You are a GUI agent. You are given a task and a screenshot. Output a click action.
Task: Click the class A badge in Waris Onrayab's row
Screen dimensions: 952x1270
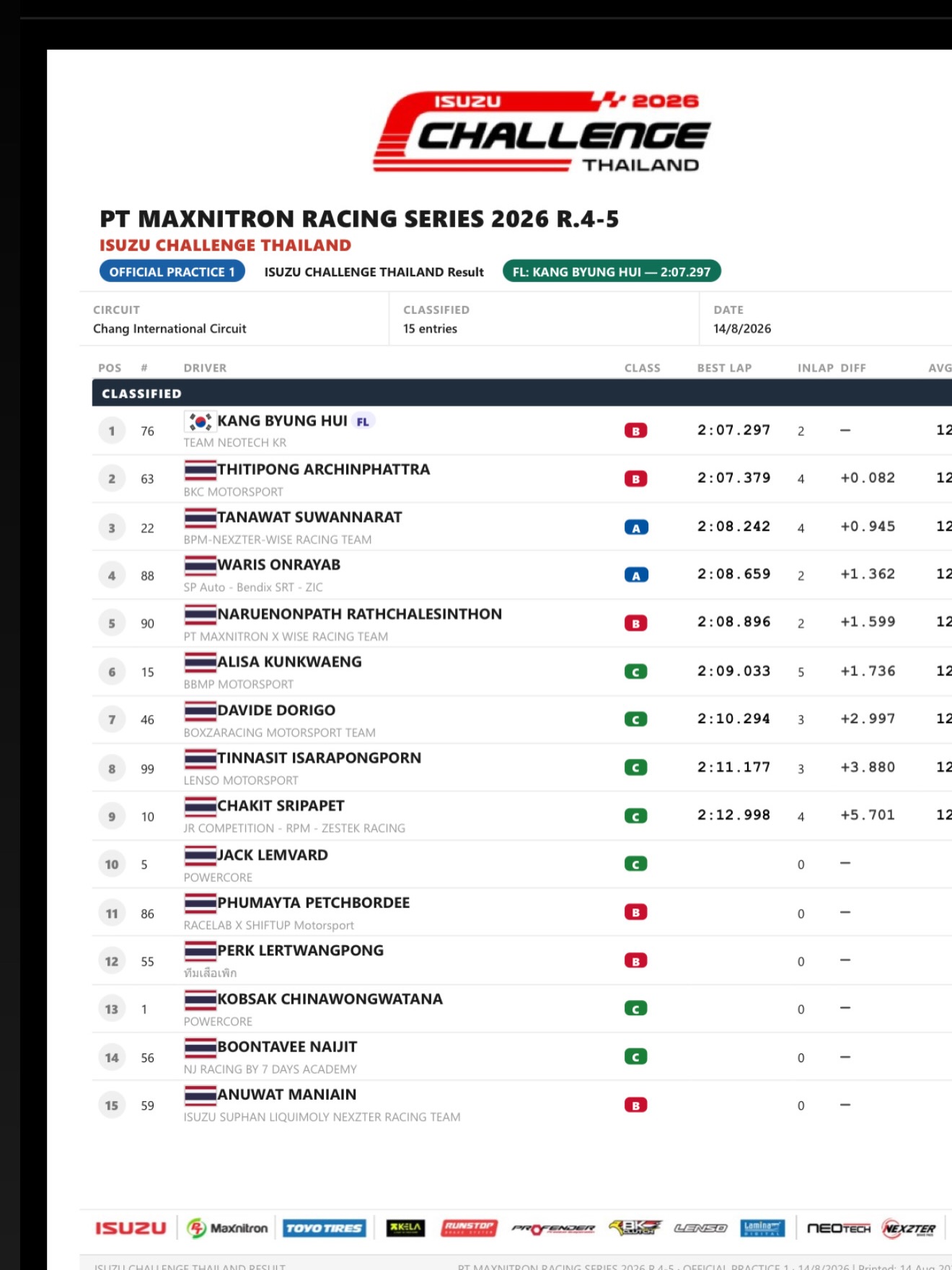[x=635, y=575]
